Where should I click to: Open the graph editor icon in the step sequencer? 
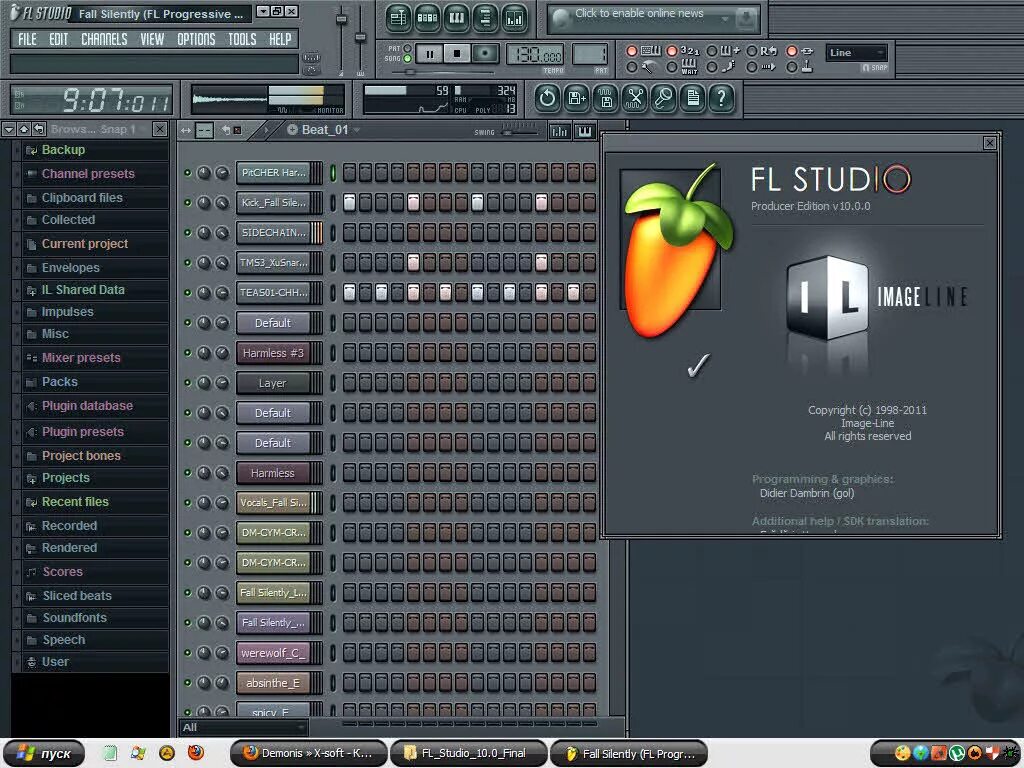tap(559, 131)
